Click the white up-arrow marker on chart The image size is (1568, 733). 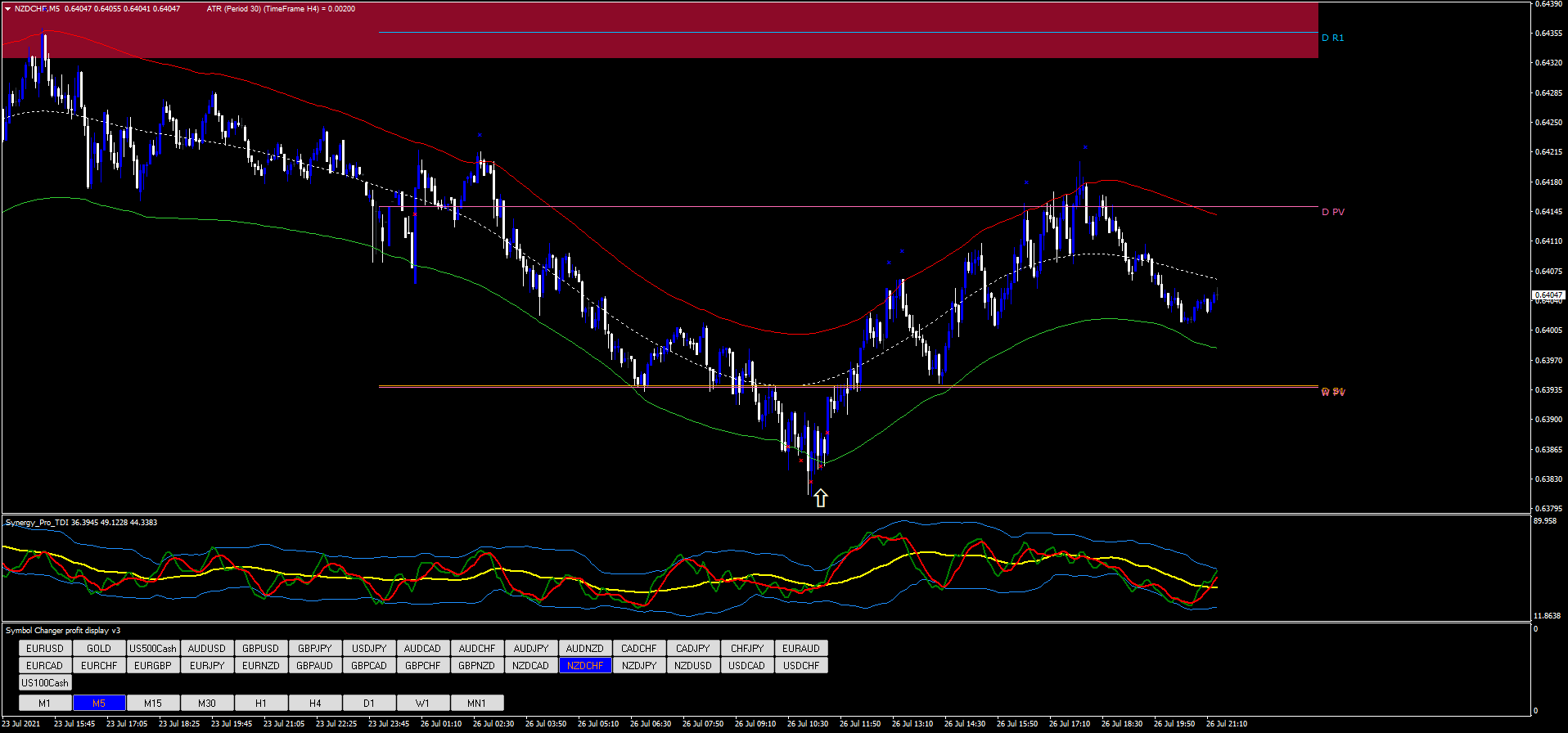click(x=820, y=497)
